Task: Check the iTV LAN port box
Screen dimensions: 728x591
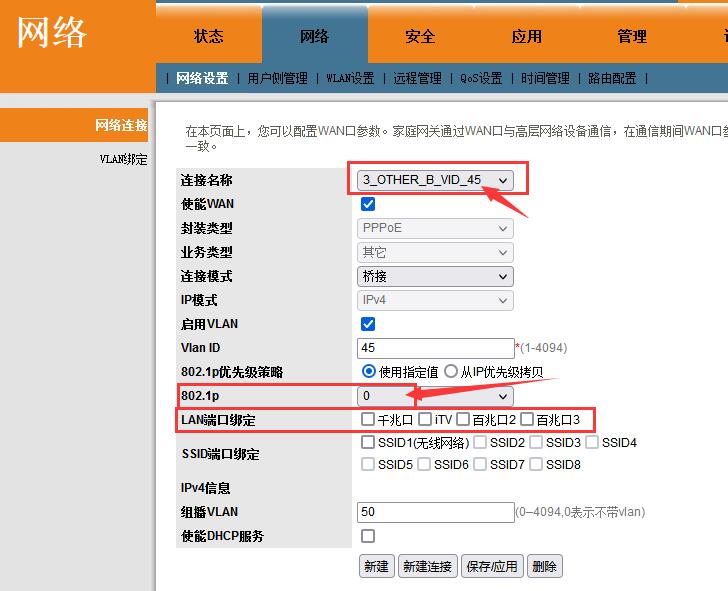Action: click(x=425, y=419)
